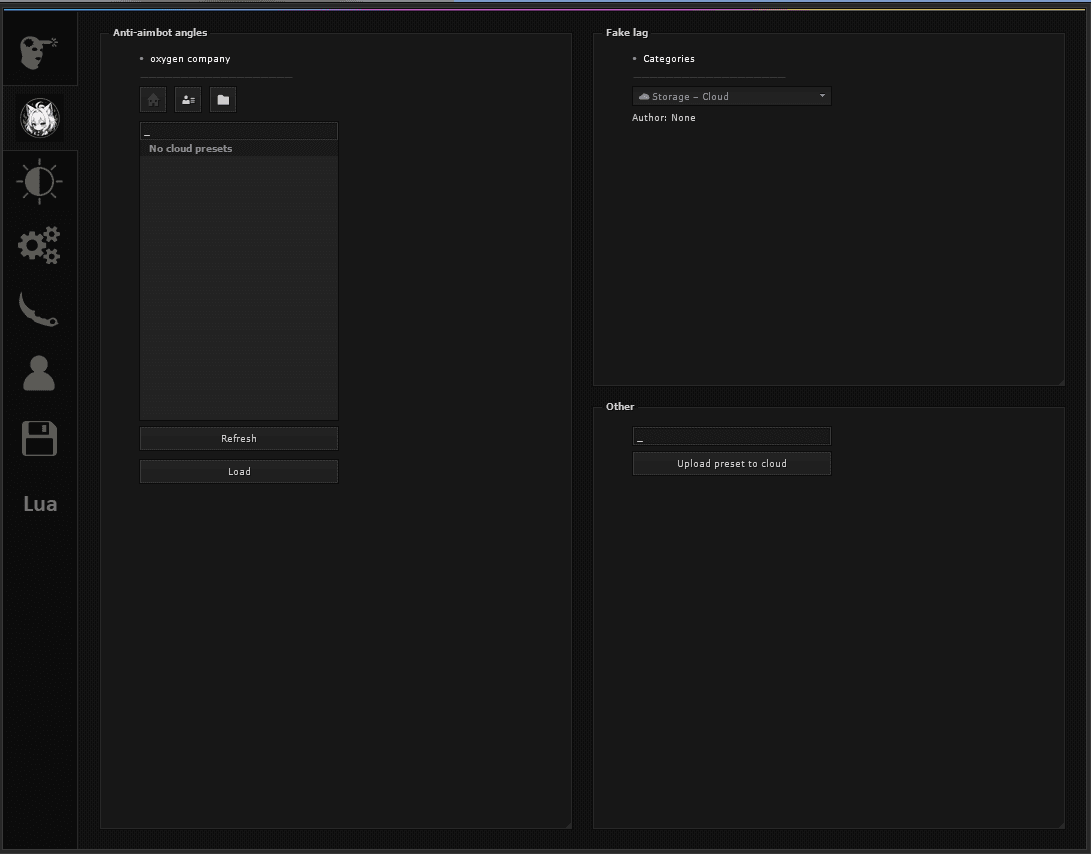Focus the preset name field in Other panel
This screenshot has width=1091, height=854.
731,436
